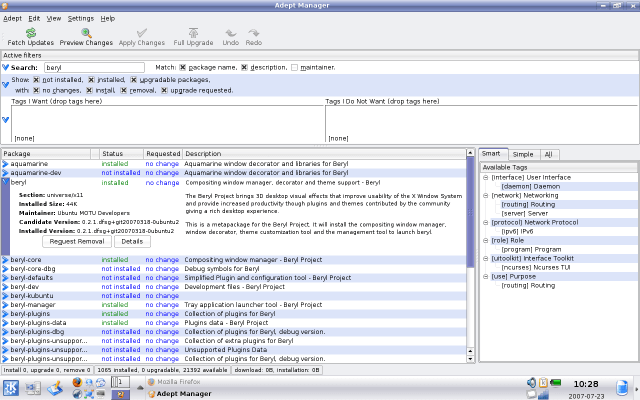
Task: Switch to virtual desktop 2 in pager
Action: [120, 394]
